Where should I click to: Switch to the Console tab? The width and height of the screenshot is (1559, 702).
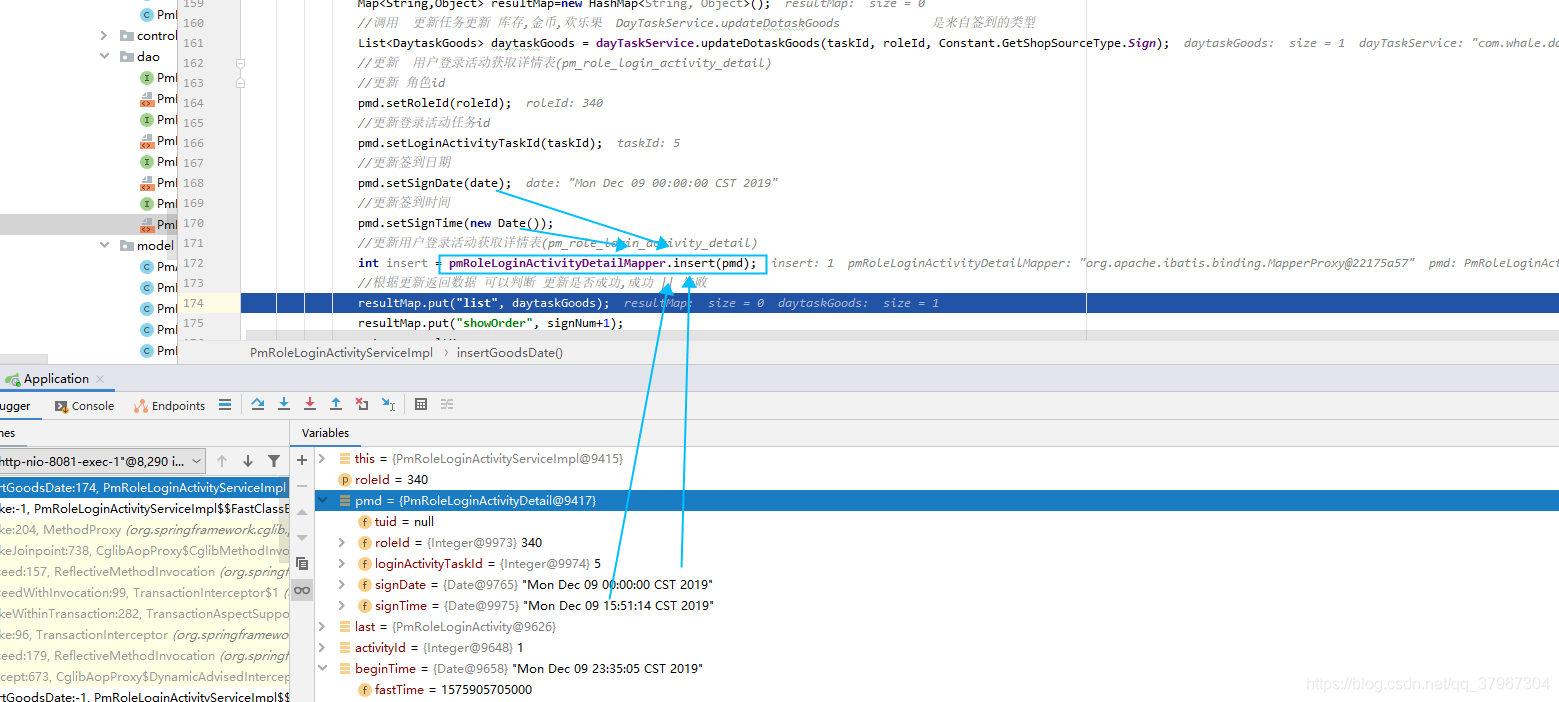pyautogui.click(x=85, y=405)
